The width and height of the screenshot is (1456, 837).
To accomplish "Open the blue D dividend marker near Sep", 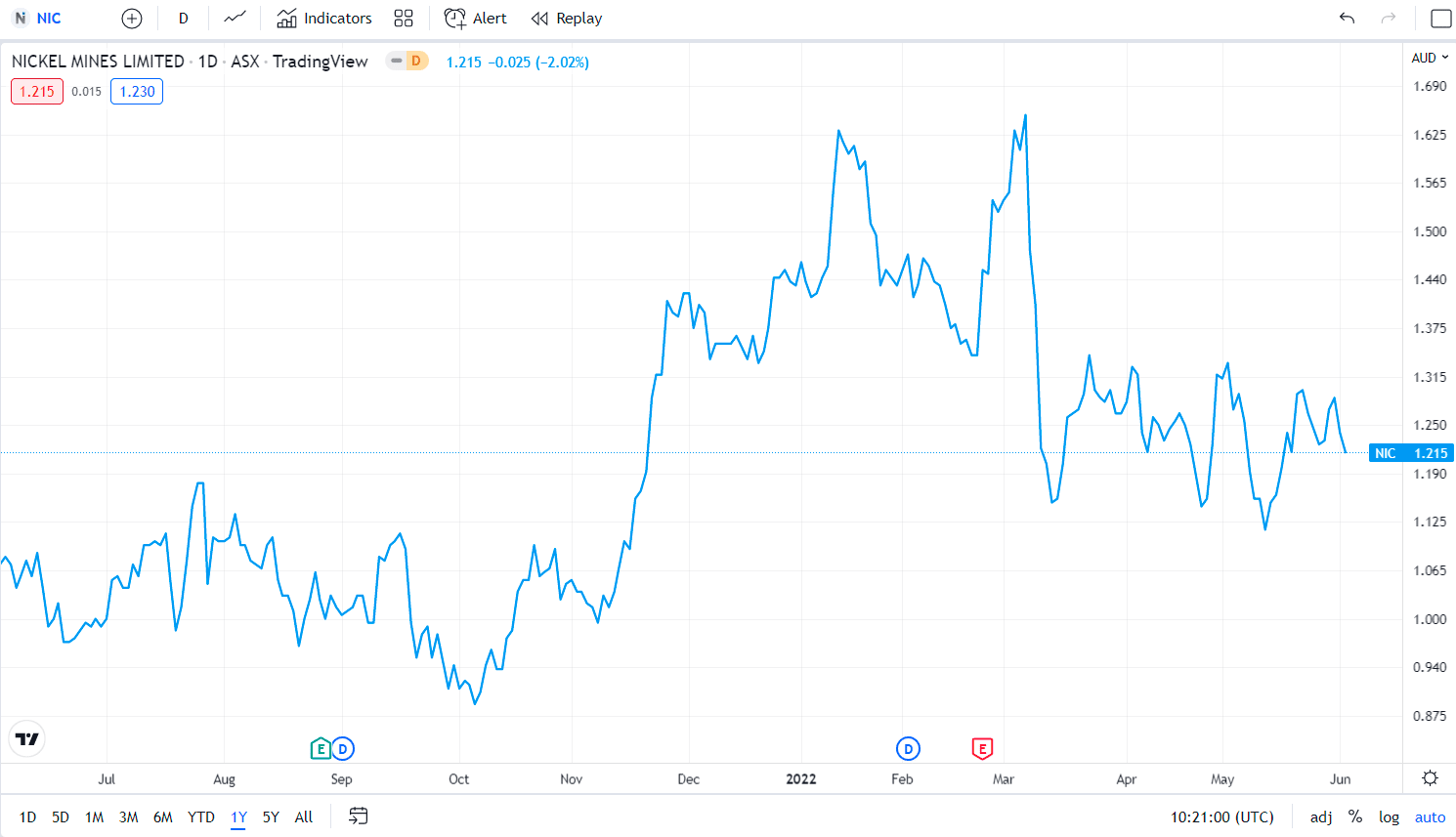I will pyautogui.click(x=342, y=749).
